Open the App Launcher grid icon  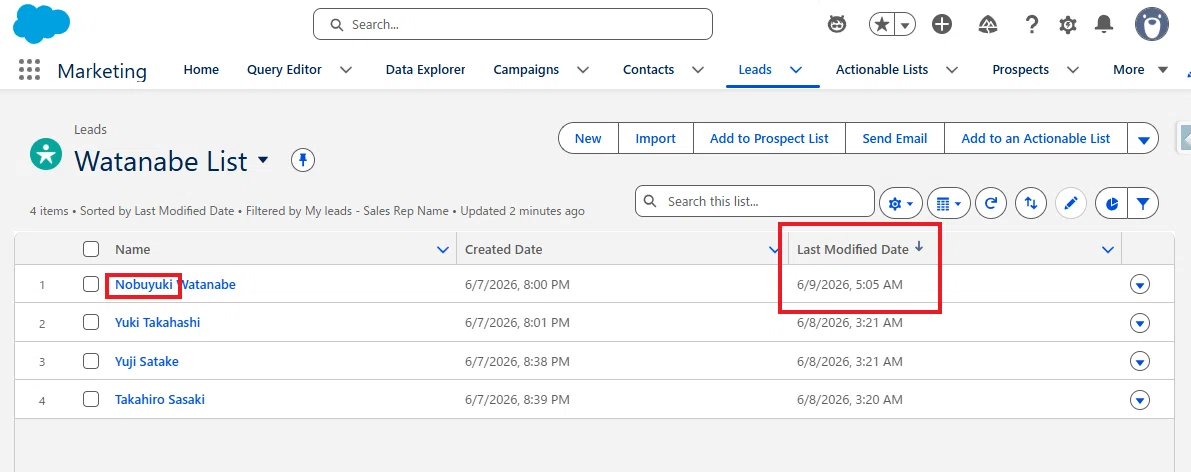pos(29,69)
